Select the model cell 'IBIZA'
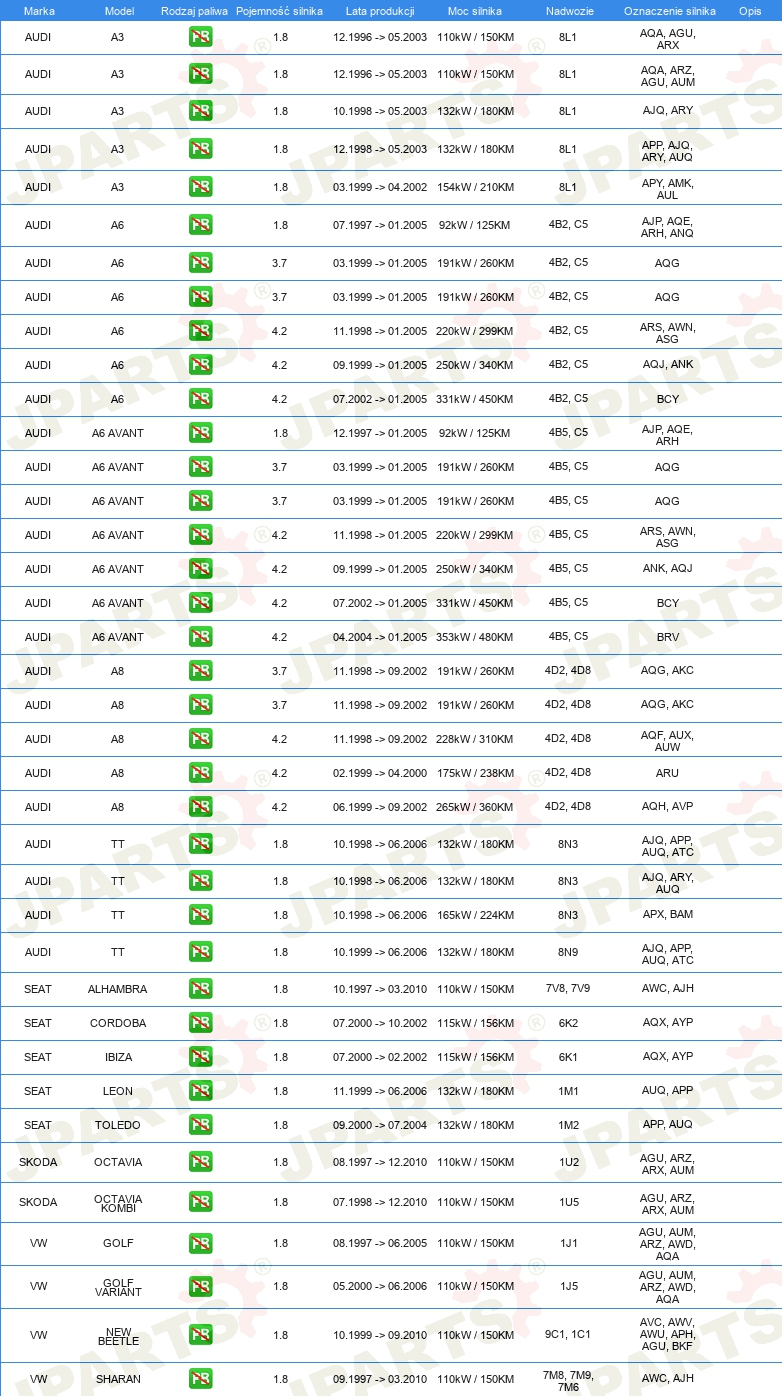The width and height of the screenshot is (782, 1396). pyautogui.click(x=118, y=1057)
